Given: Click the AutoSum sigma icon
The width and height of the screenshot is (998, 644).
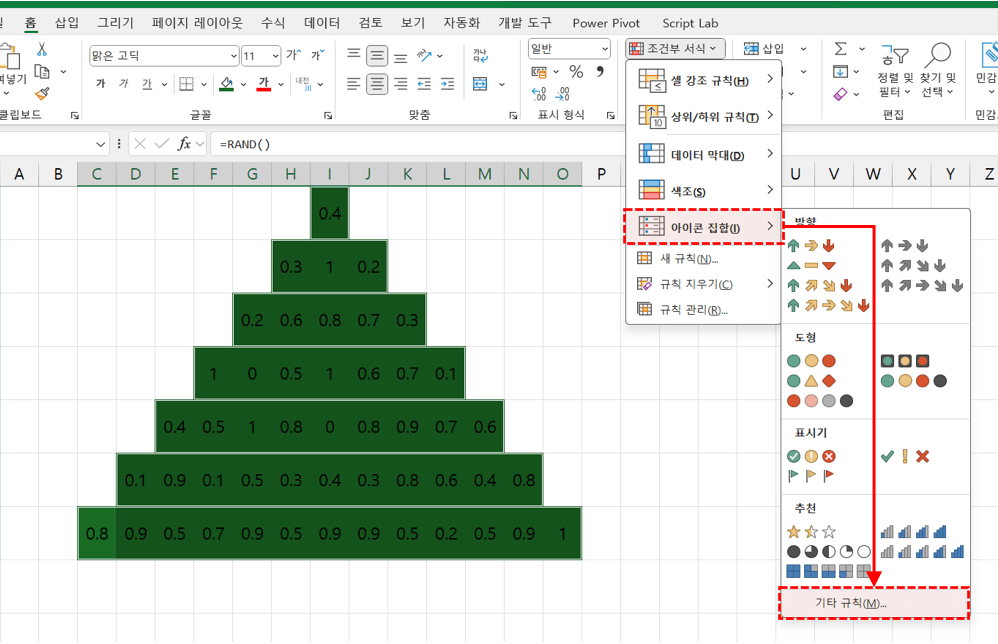Looking at the screenshot, I should (840, 49).
